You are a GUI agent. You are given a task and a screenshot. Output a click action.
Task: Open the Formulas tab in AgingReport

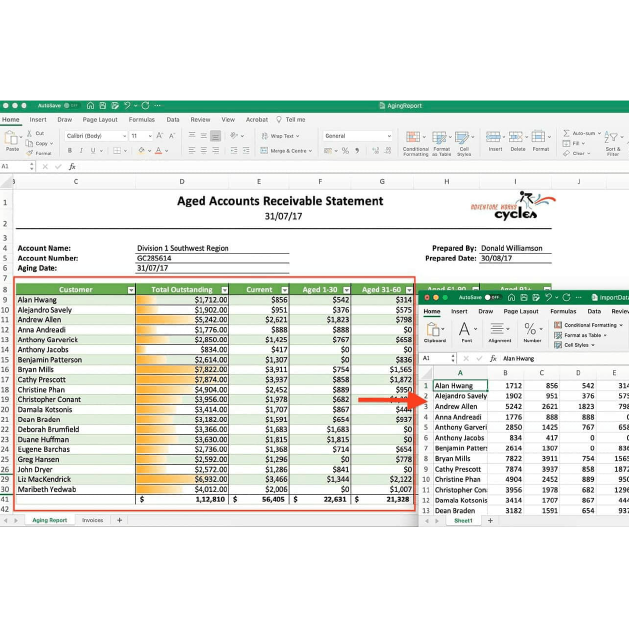click(x=142, y=120)
